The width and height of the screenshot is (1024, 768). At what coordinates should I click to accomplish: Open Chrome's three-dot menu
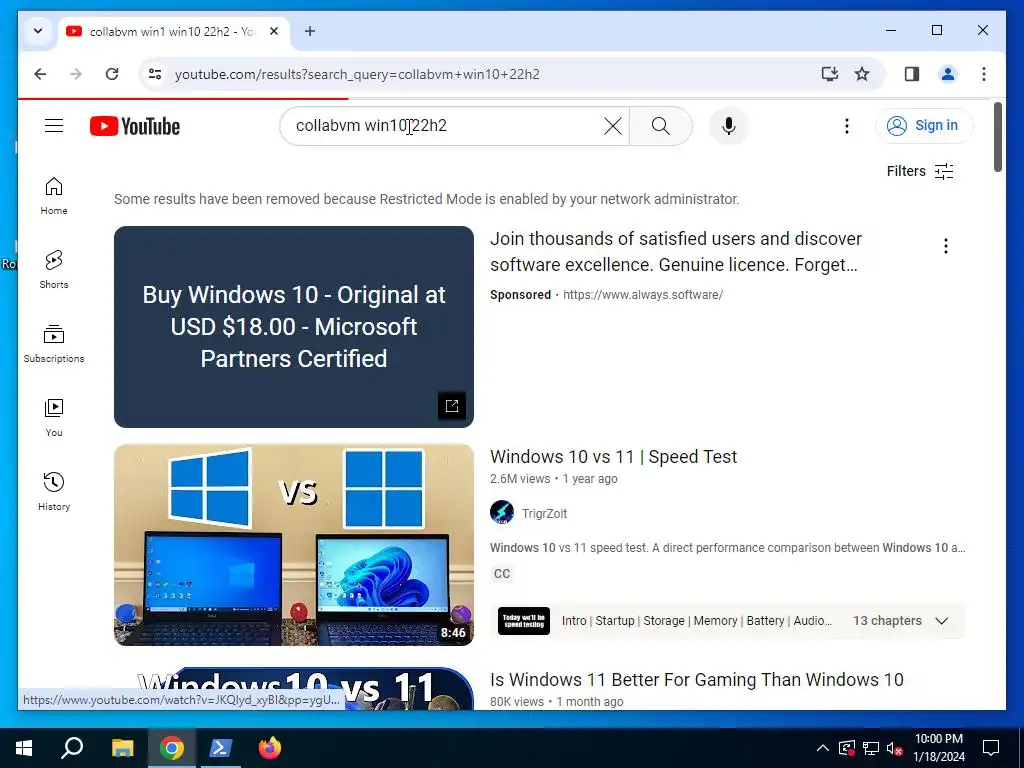pyautogui.click(x=984, y=74)
